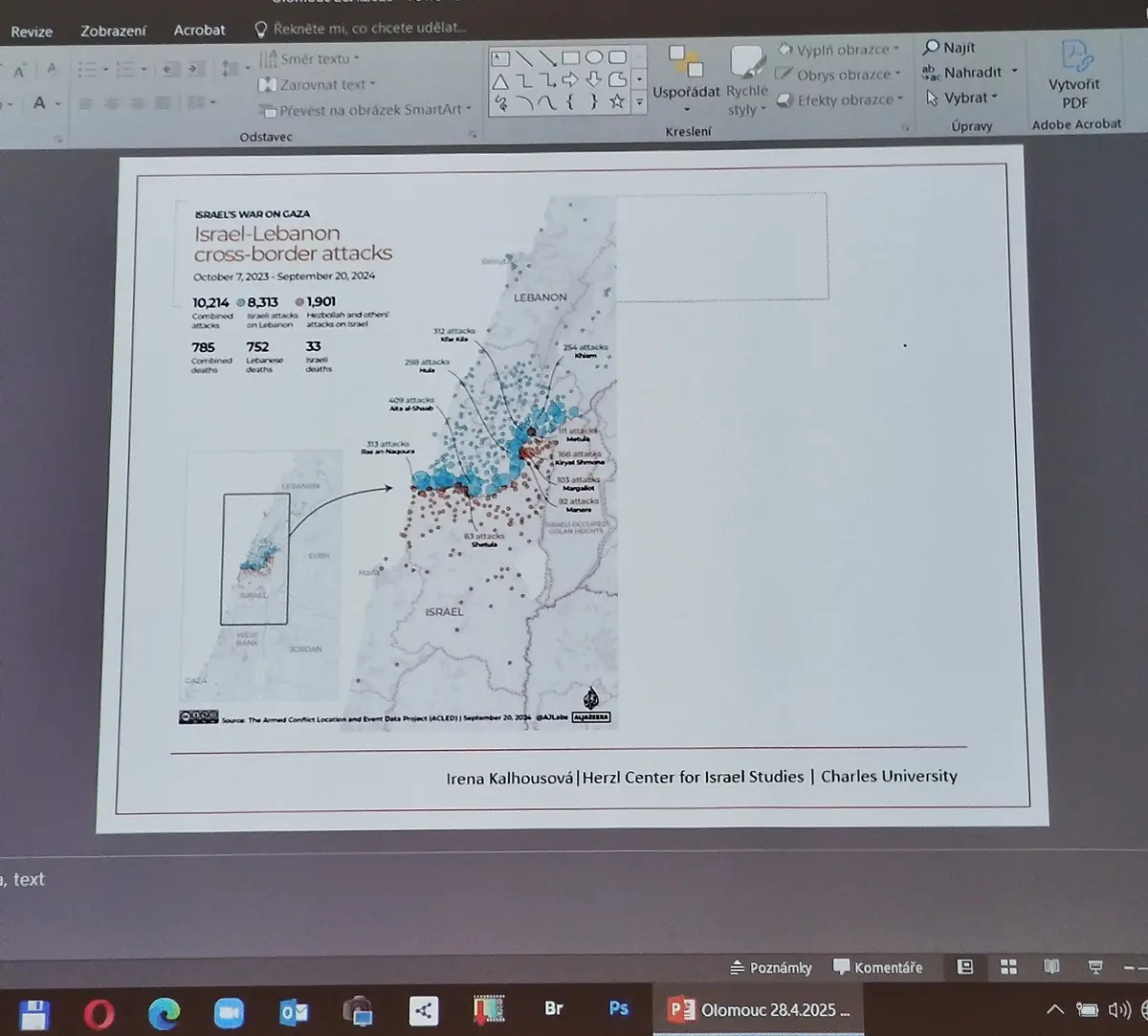This screenshot has height=1036, width=1148.
Task: Select the freeform scribble shape
Action: (500, 102)
